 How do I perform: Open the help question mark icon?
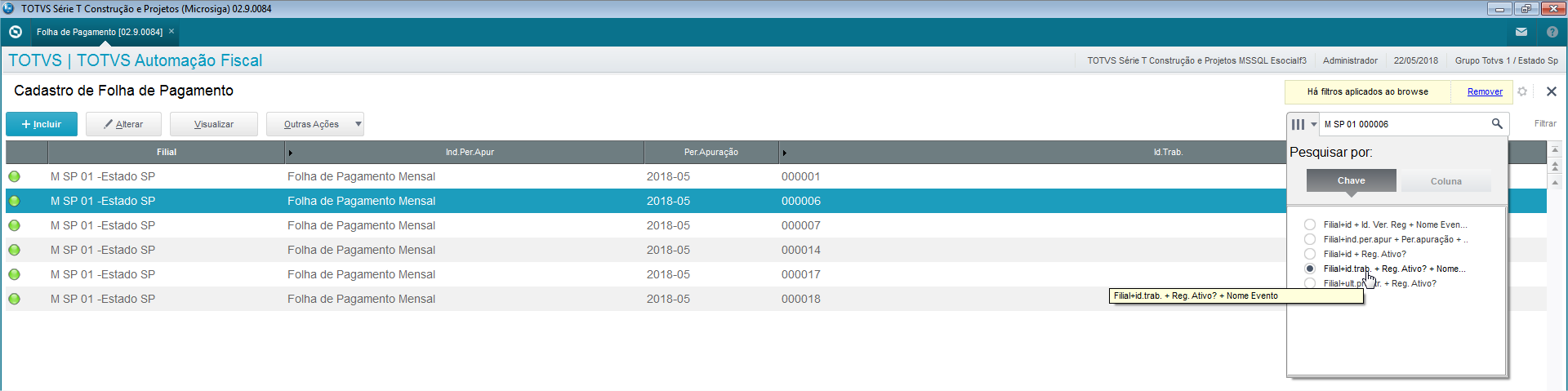tap(1552, 32)
